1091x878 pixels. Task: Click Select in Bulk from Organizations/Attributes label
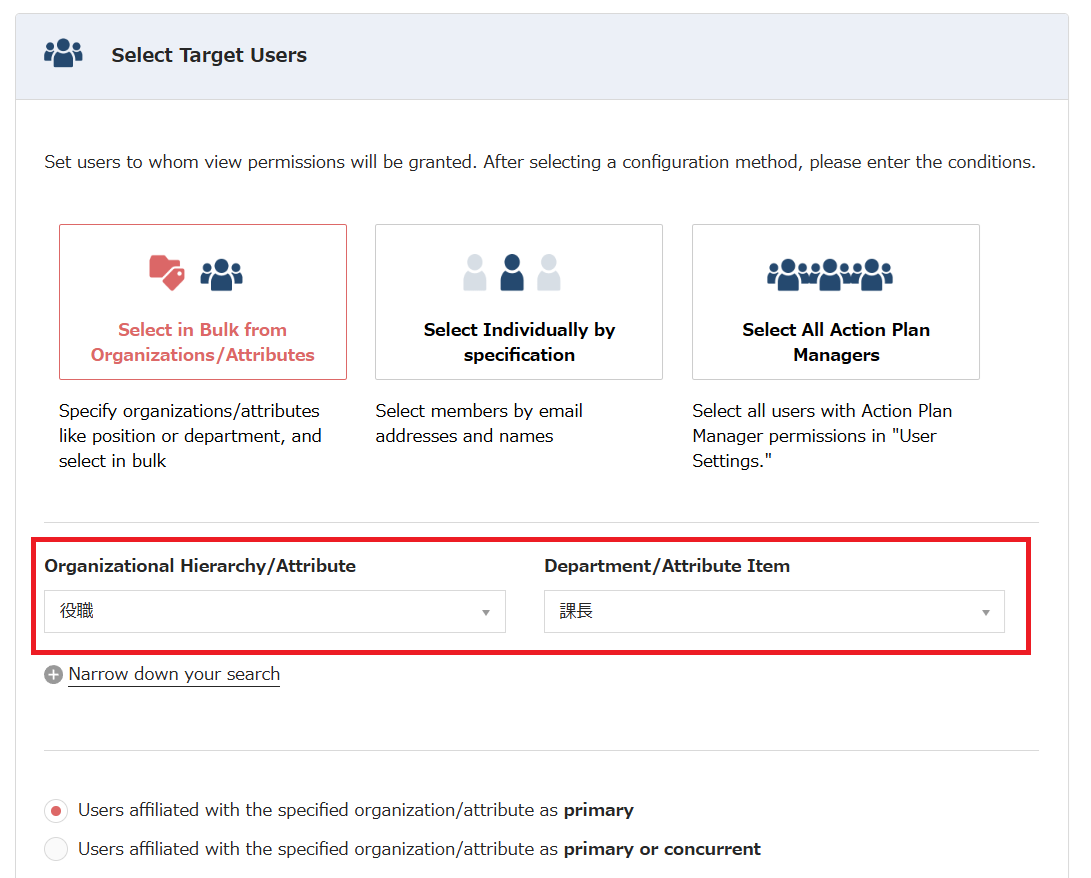coord(202,342)
